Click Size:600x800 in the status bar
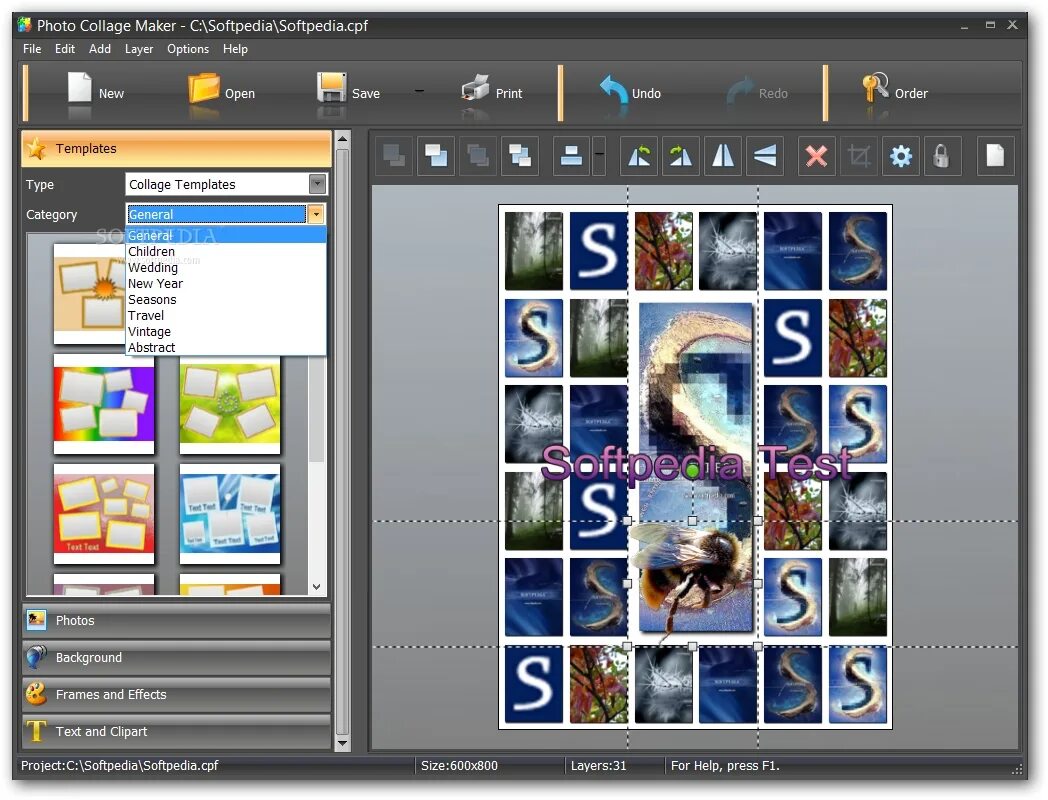The image size is (1048, 800). (459, 766)
